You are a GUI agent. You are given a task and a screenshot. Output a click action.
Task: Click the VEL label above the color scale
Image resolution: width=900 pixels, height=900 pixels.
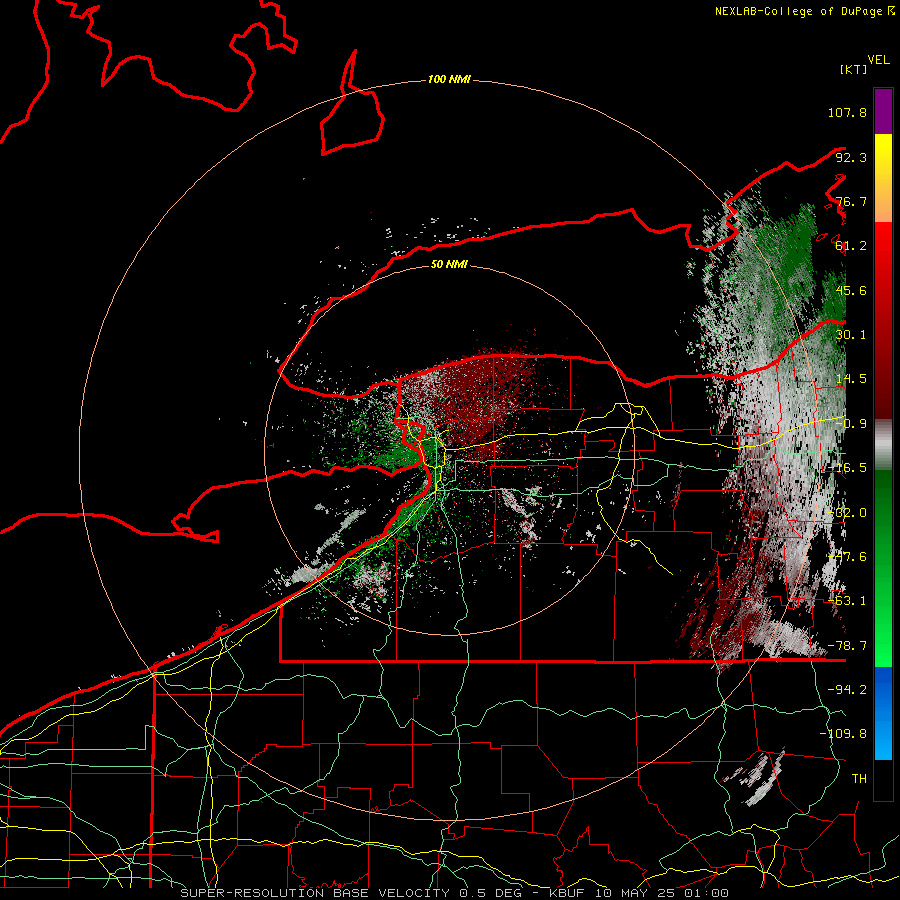(878, 60)
